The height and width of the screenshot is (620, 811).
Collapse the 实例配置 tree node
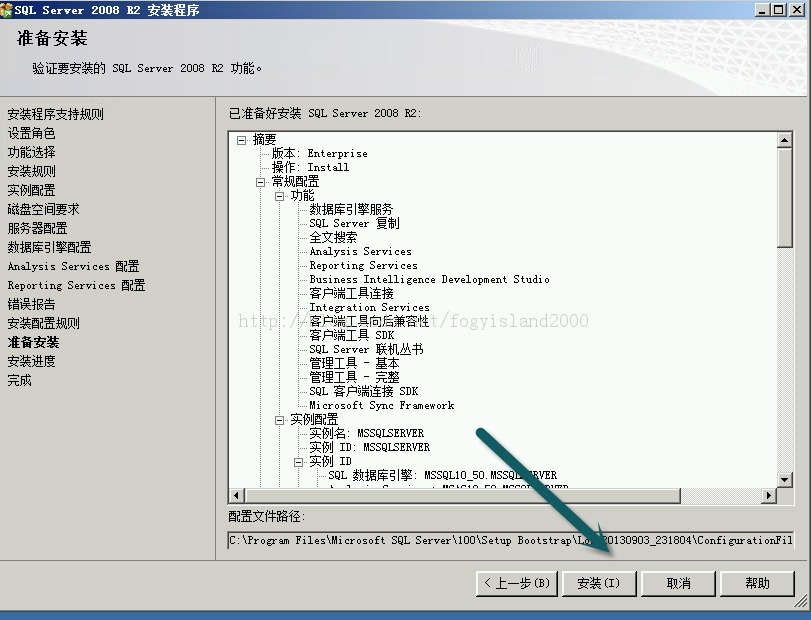tap(279, 420)
